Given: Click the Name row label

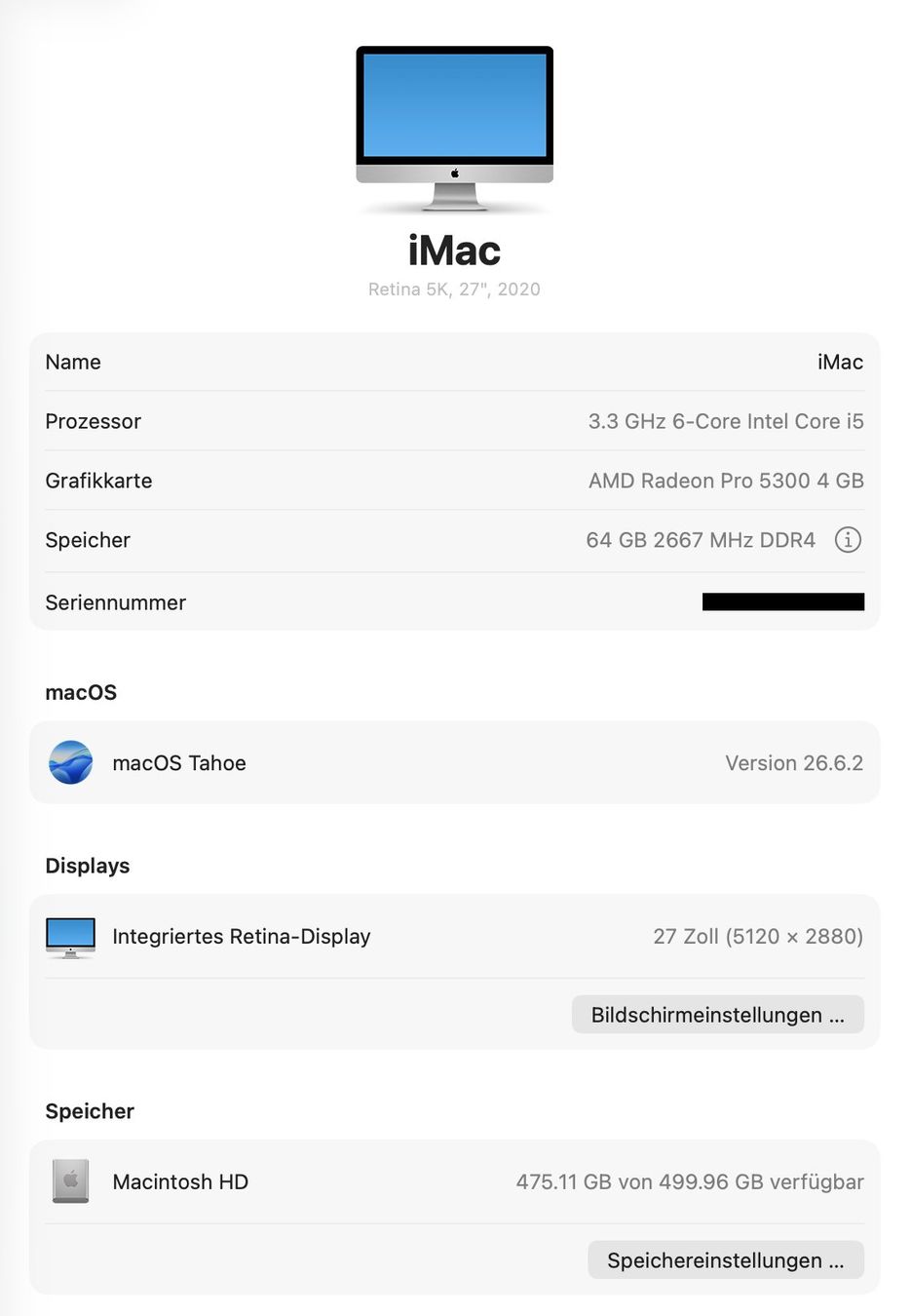Looking at the screenshot, I should click(73, 362).
